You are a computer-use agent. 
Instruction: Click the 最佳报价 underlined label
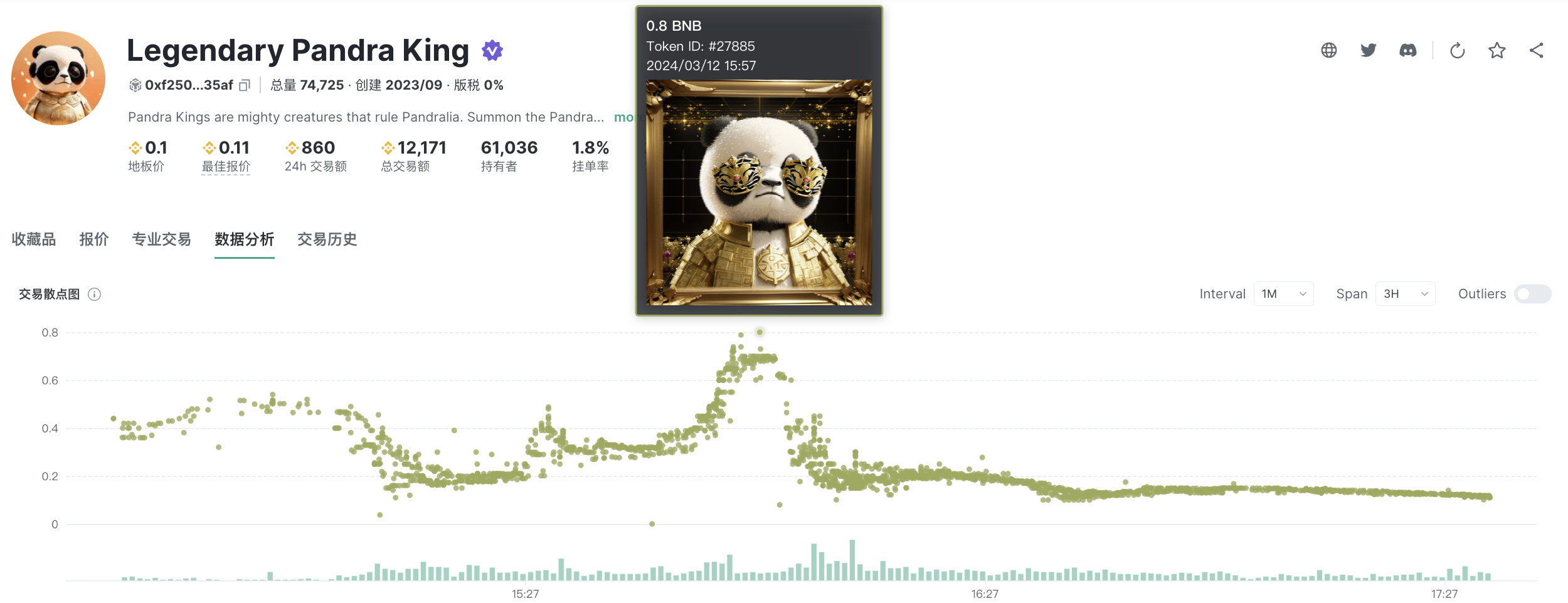click(226, 167)
